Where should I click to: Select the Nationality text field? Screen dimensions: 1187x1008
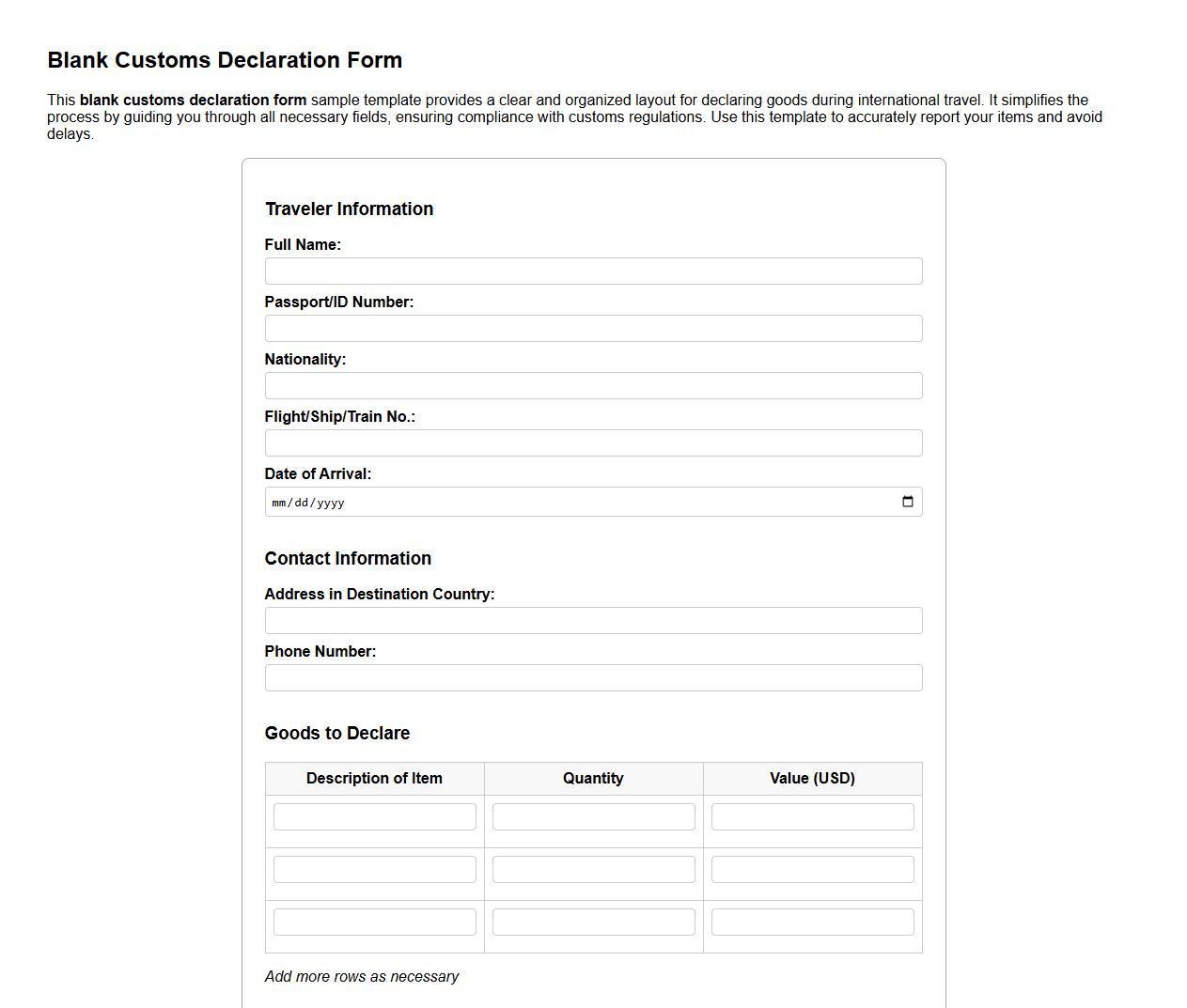(592, 385)
